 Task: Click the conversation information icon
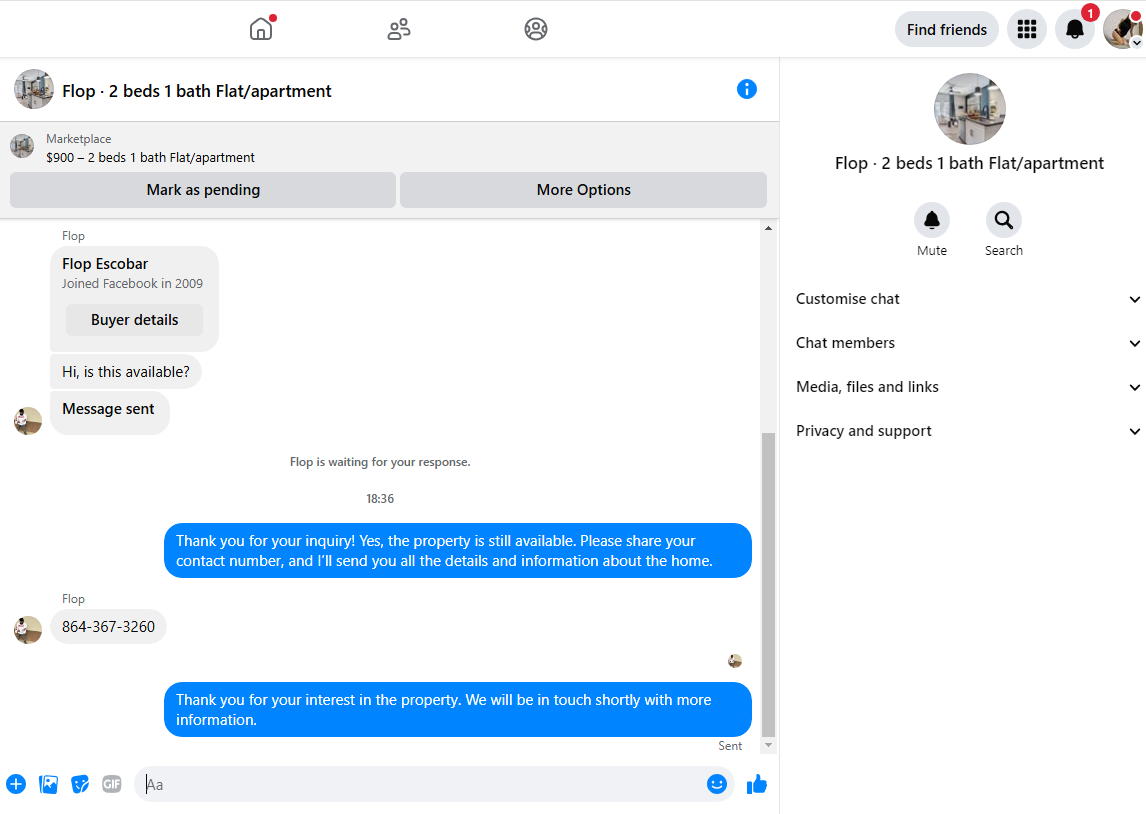coord(746,89)
